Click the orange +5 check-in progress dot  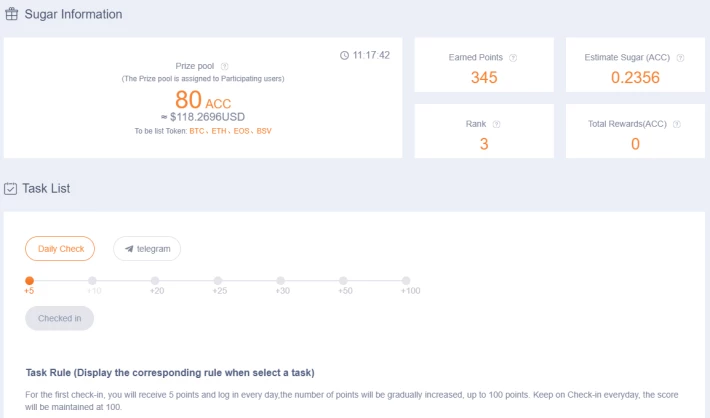coord(29,281)
